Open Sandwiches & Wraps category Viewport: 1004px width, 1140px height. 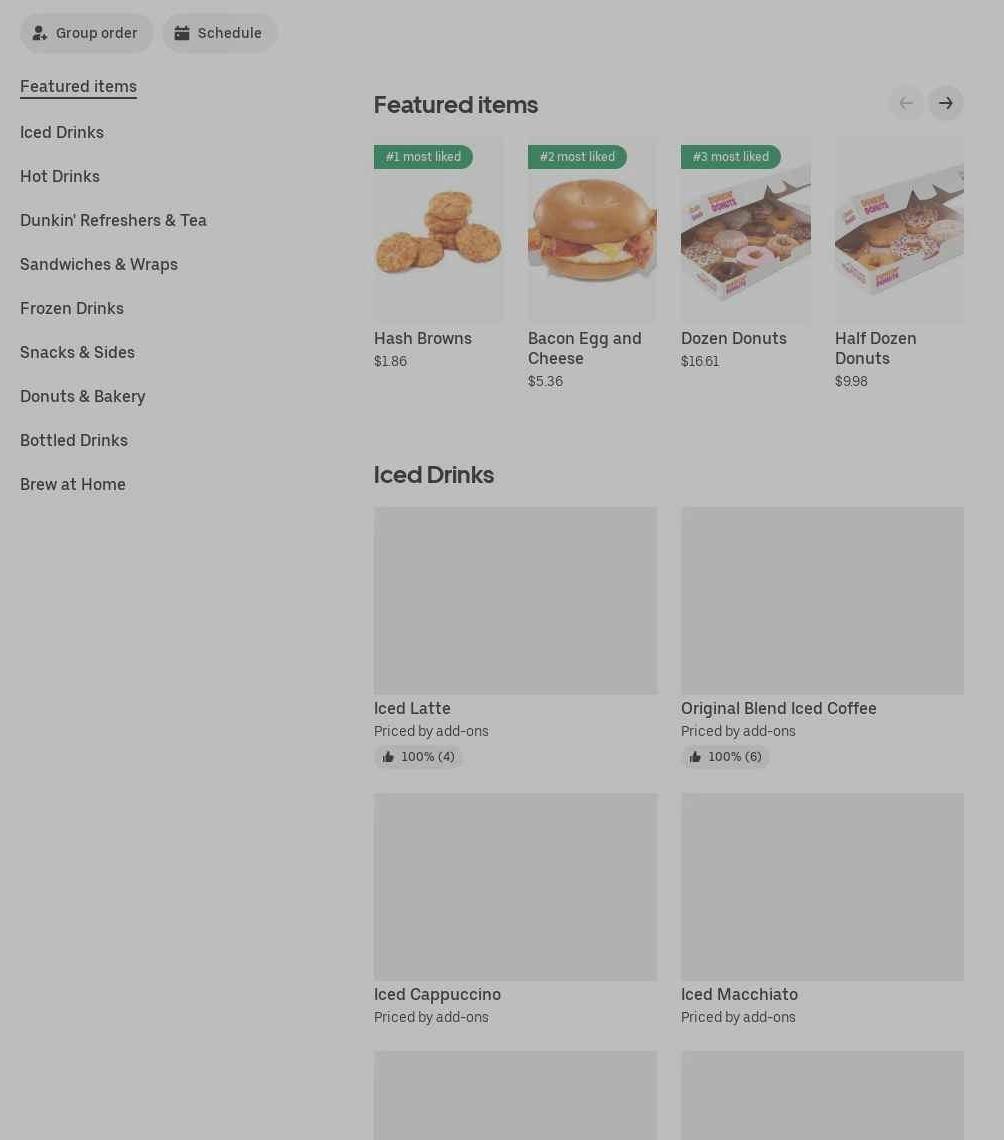99,264
